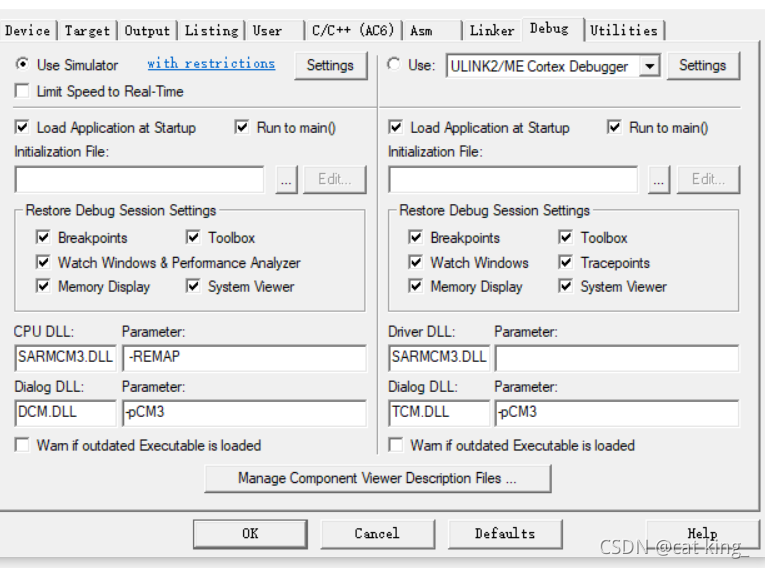Select the Use Simulator radio button
This screenshot has height=568, width=765.
click(22, 64)
